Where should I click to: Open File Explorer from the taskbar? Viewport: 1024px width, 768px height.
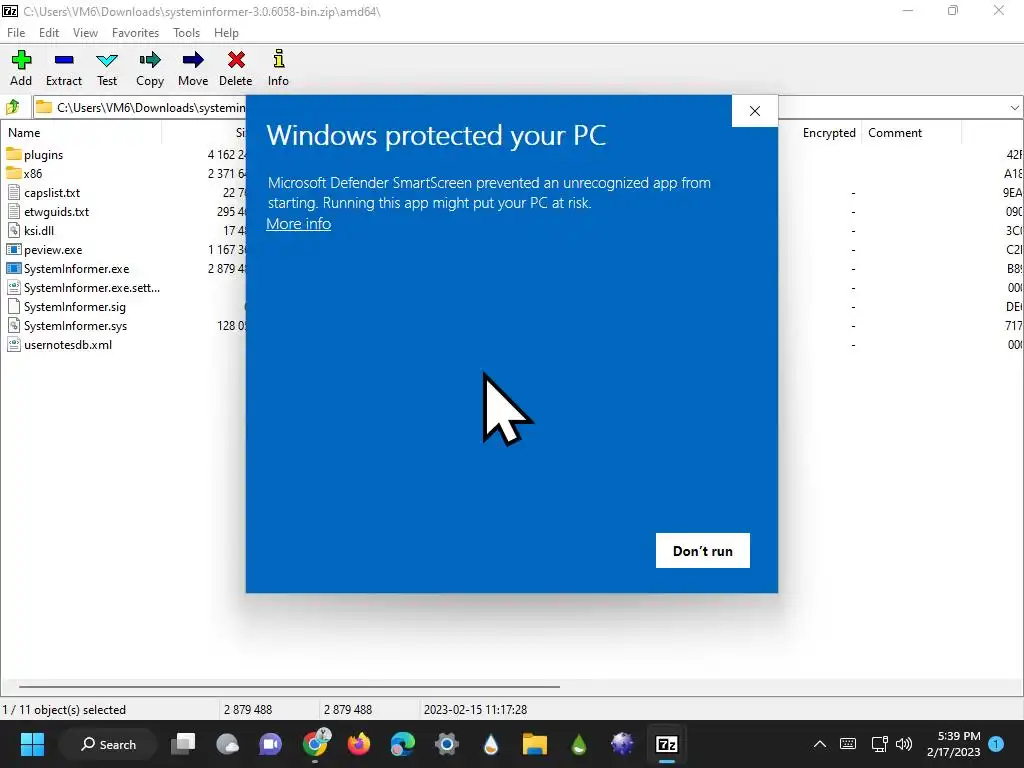click(534, 744)
